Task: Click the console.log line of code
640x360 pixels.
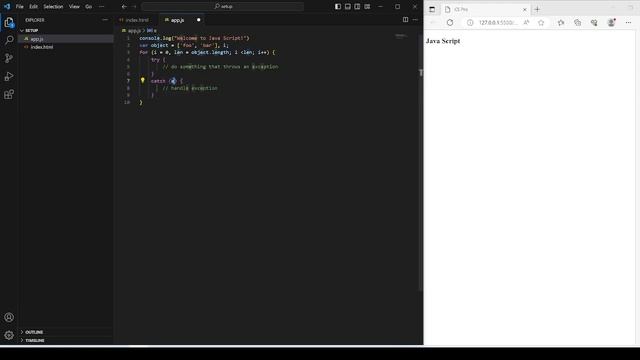Action: pos(194,38)
